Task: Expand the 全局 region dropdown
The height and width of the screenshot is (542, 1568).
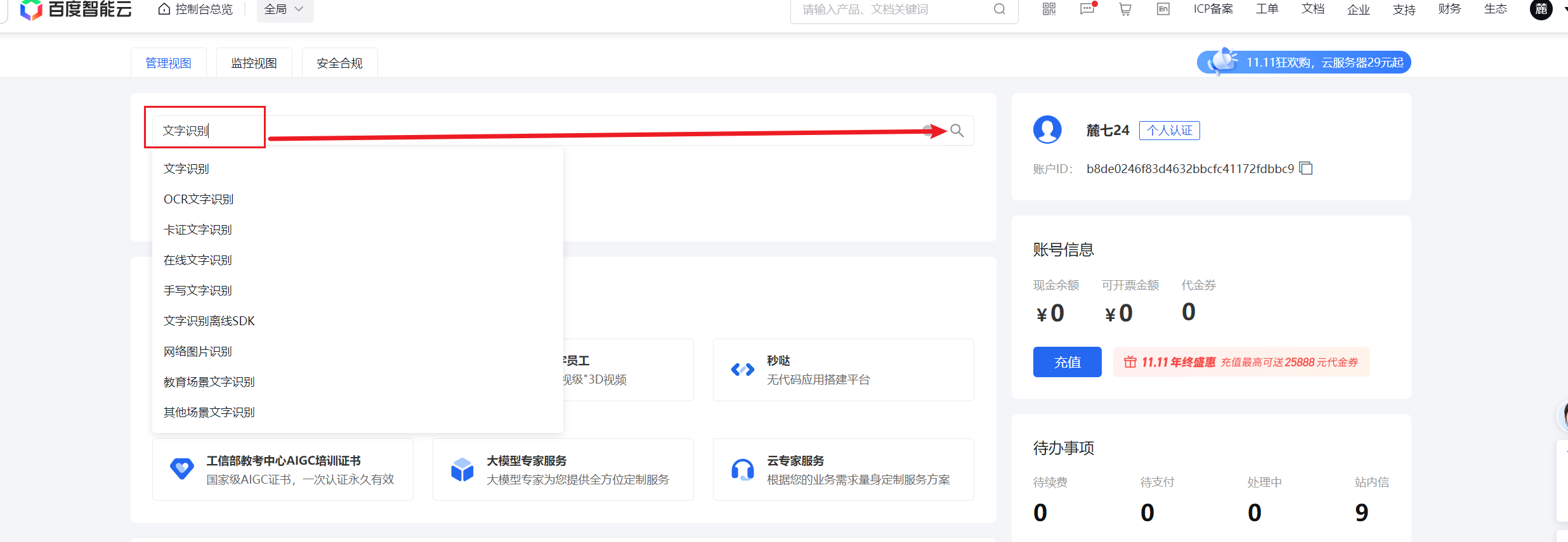Action: (x=285, y=9)
